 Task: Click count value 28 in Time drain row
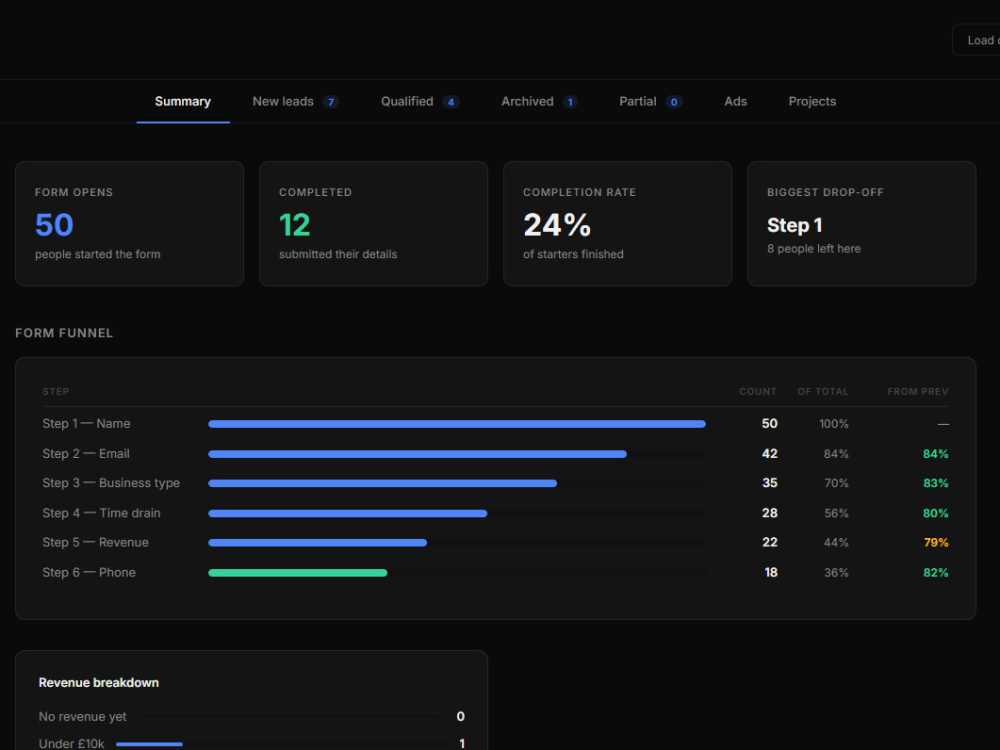tap(770, 513)
